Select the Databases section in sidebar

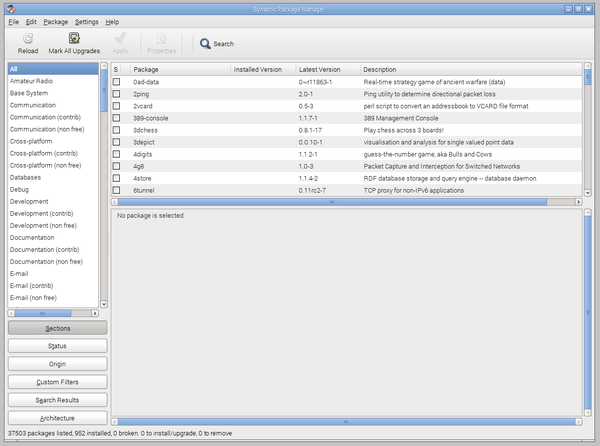pyautogui.click(x=27, y=177)
